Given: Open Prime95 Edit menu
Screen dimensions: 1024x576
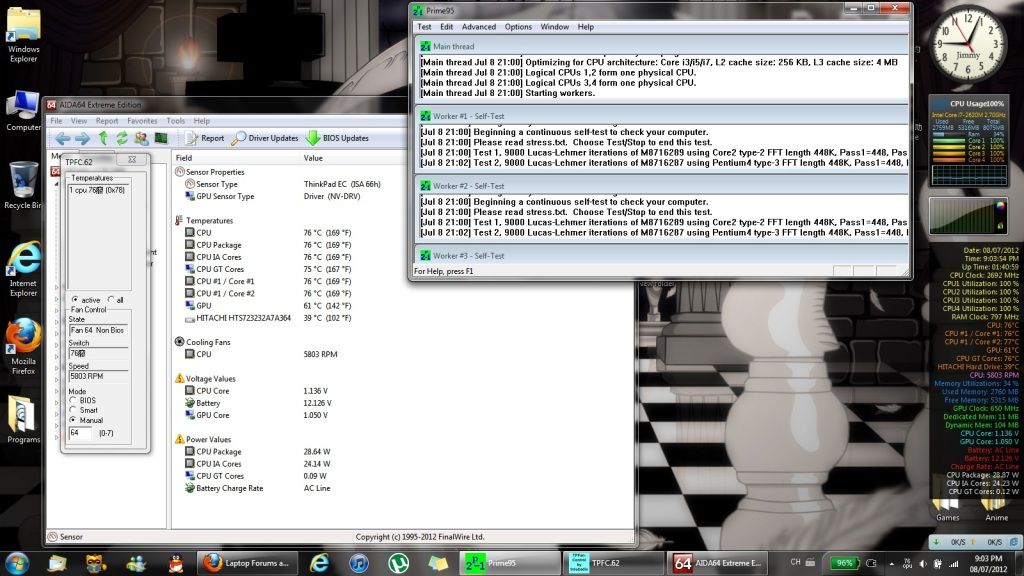Looking at the screenshot, I should [x=446, y=27].
